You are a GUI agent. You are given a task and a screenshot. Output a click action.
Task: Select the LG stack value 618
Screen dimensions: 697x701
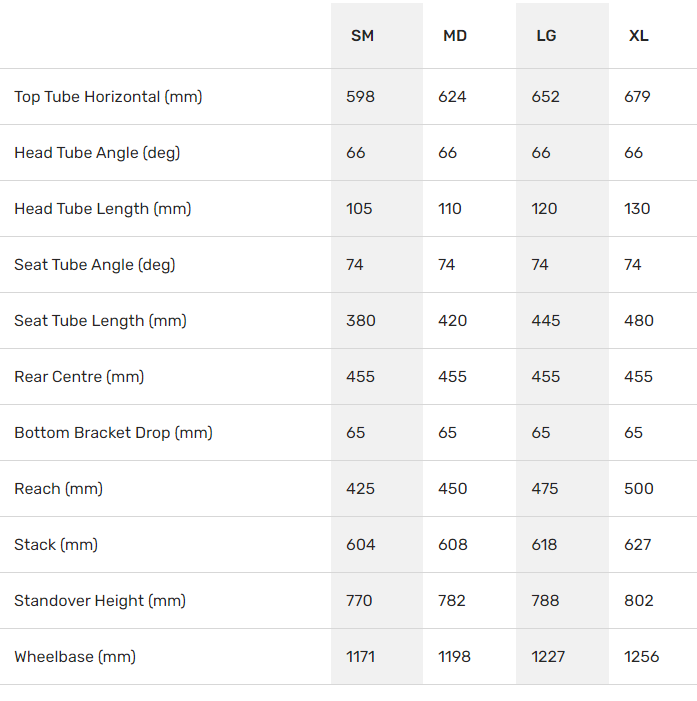tap(545, 545)
